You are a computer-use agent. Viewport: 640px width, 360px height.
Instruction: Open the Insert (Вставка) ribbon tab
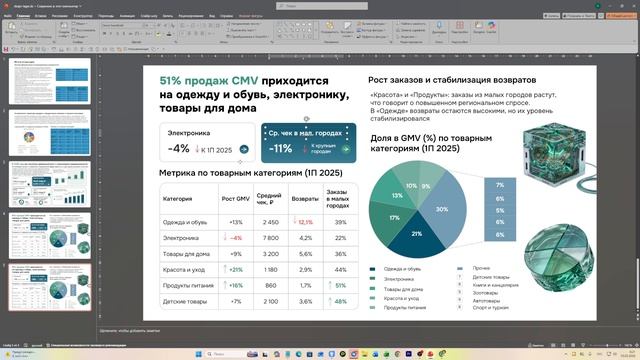pos(40,16)
